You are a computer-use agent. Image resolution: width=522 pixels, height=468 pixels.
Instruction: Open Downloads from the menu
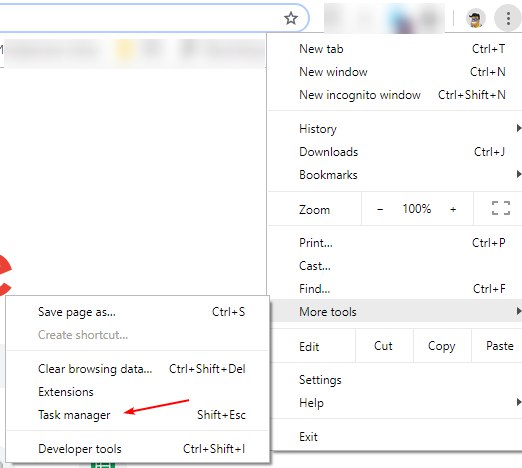click(x=395, y=152)
